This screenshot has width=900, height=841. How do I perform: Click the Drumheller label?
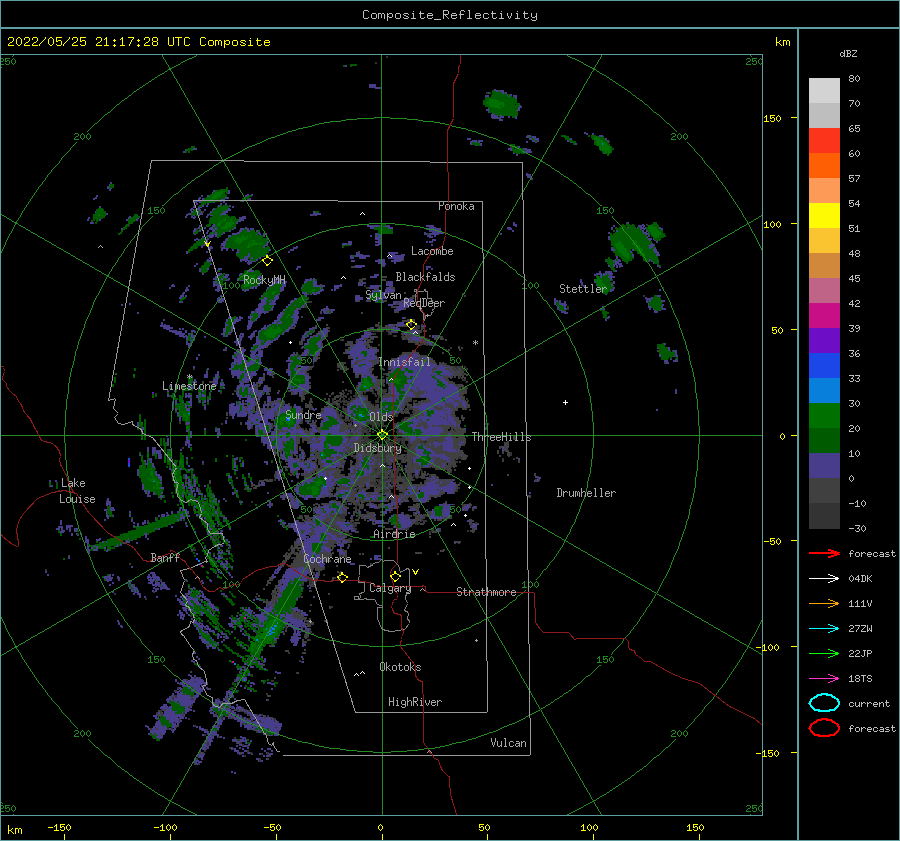[586, 493]
